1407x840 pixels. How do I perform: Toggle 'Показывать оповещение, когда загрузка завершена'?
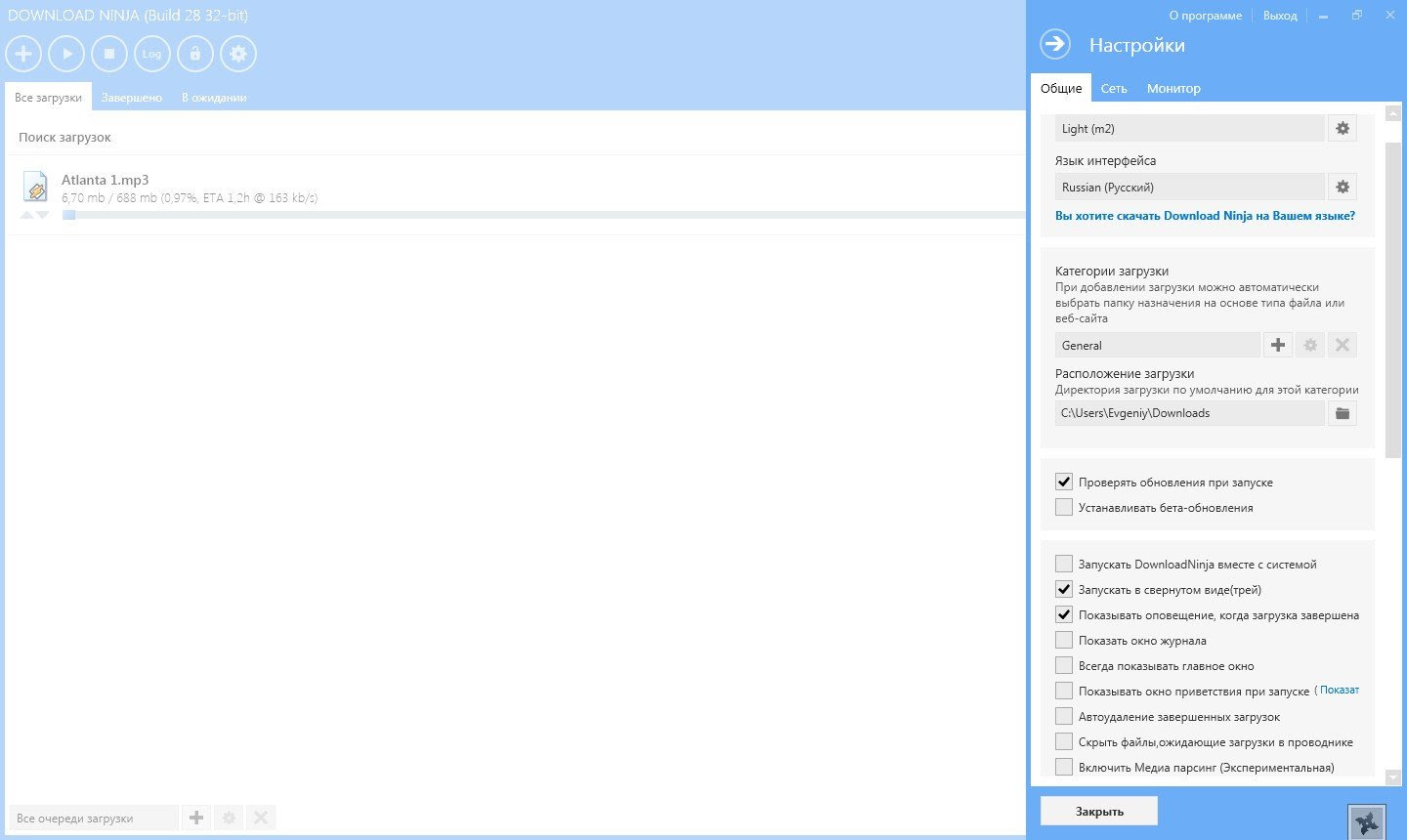[x=1064, y=614]
